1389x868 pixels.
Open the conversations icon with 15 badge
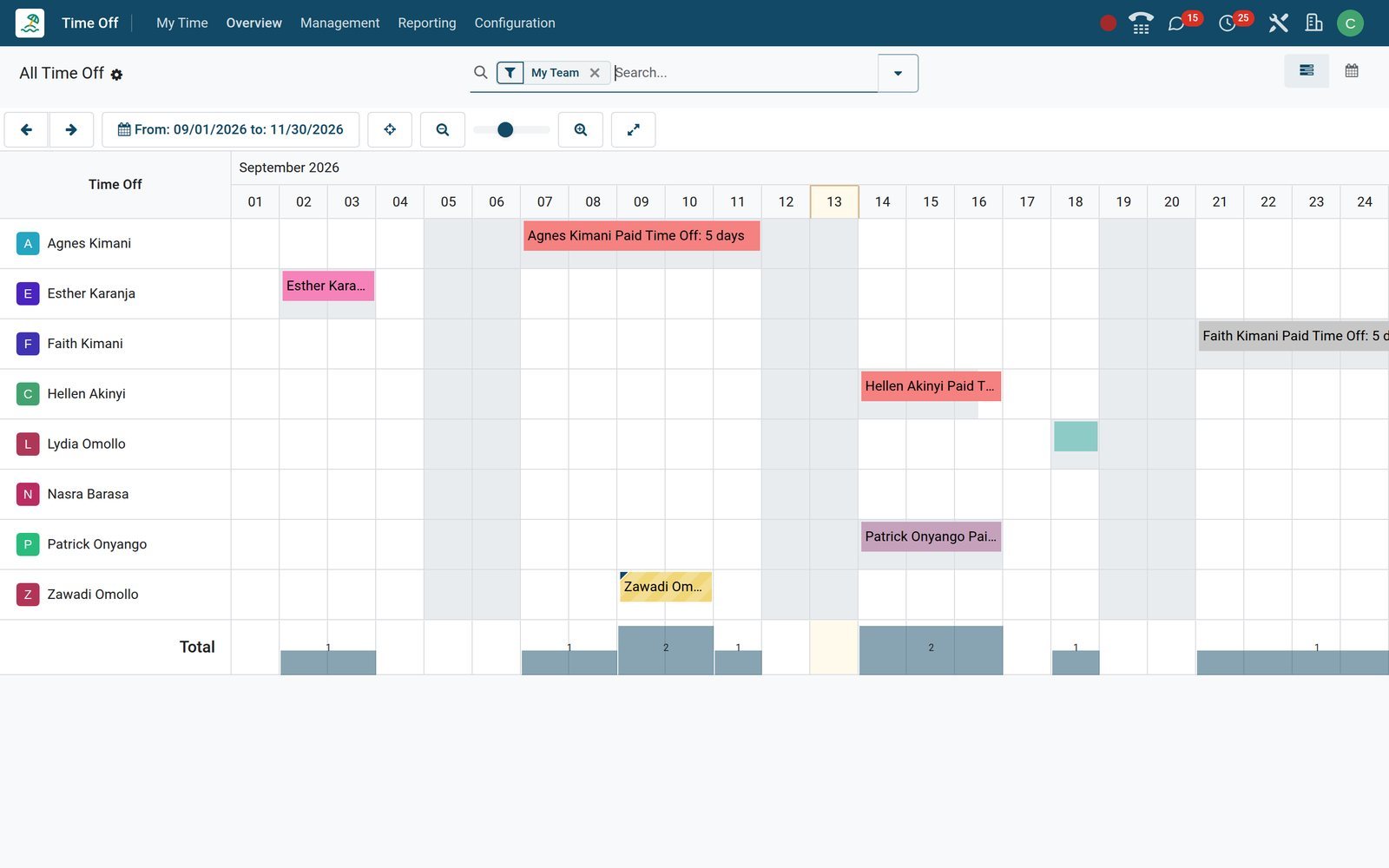tap(1176, 23)
